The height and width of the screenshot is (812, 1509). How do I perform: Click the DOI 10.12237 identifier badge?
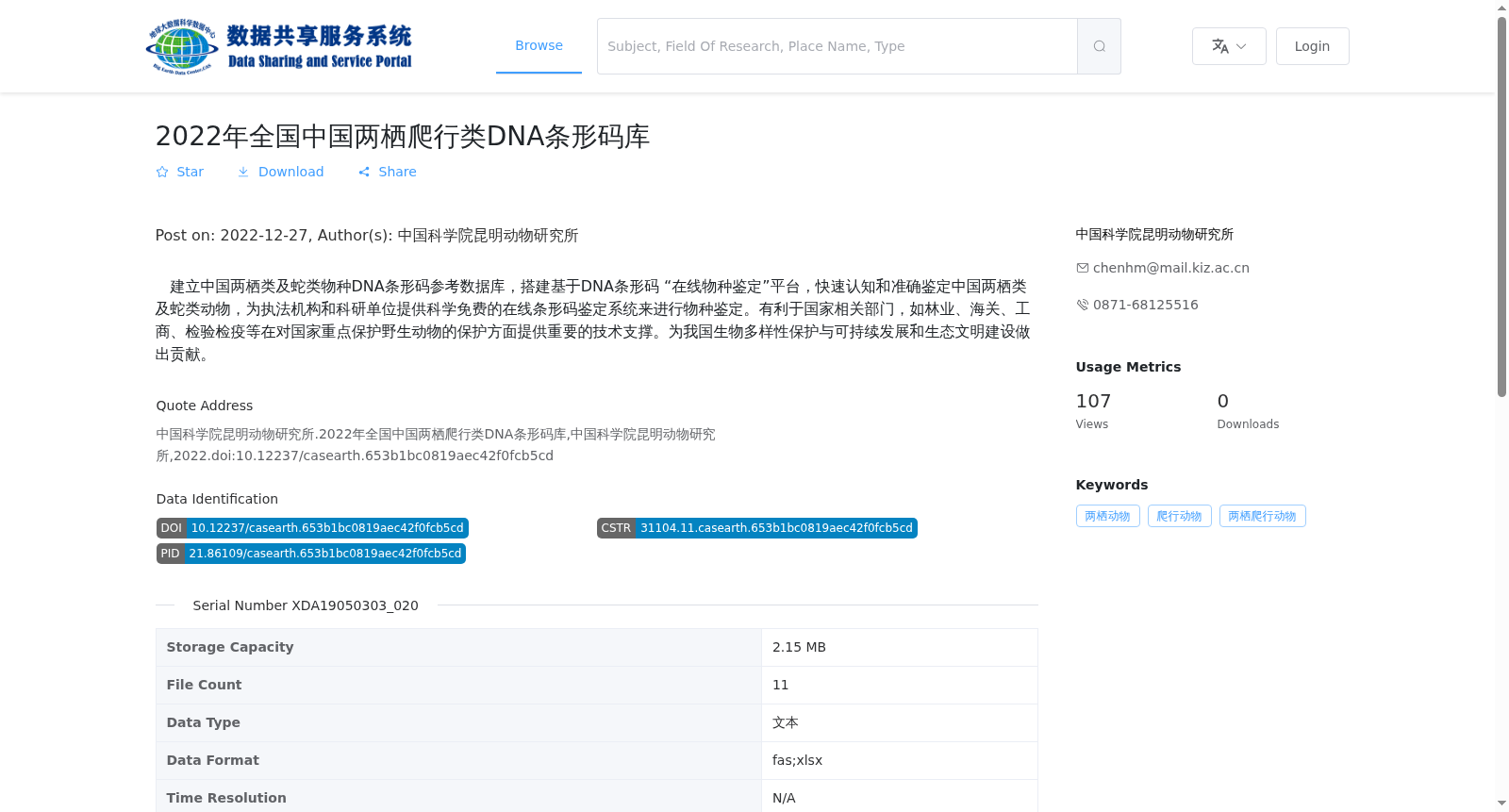(312, 528)
